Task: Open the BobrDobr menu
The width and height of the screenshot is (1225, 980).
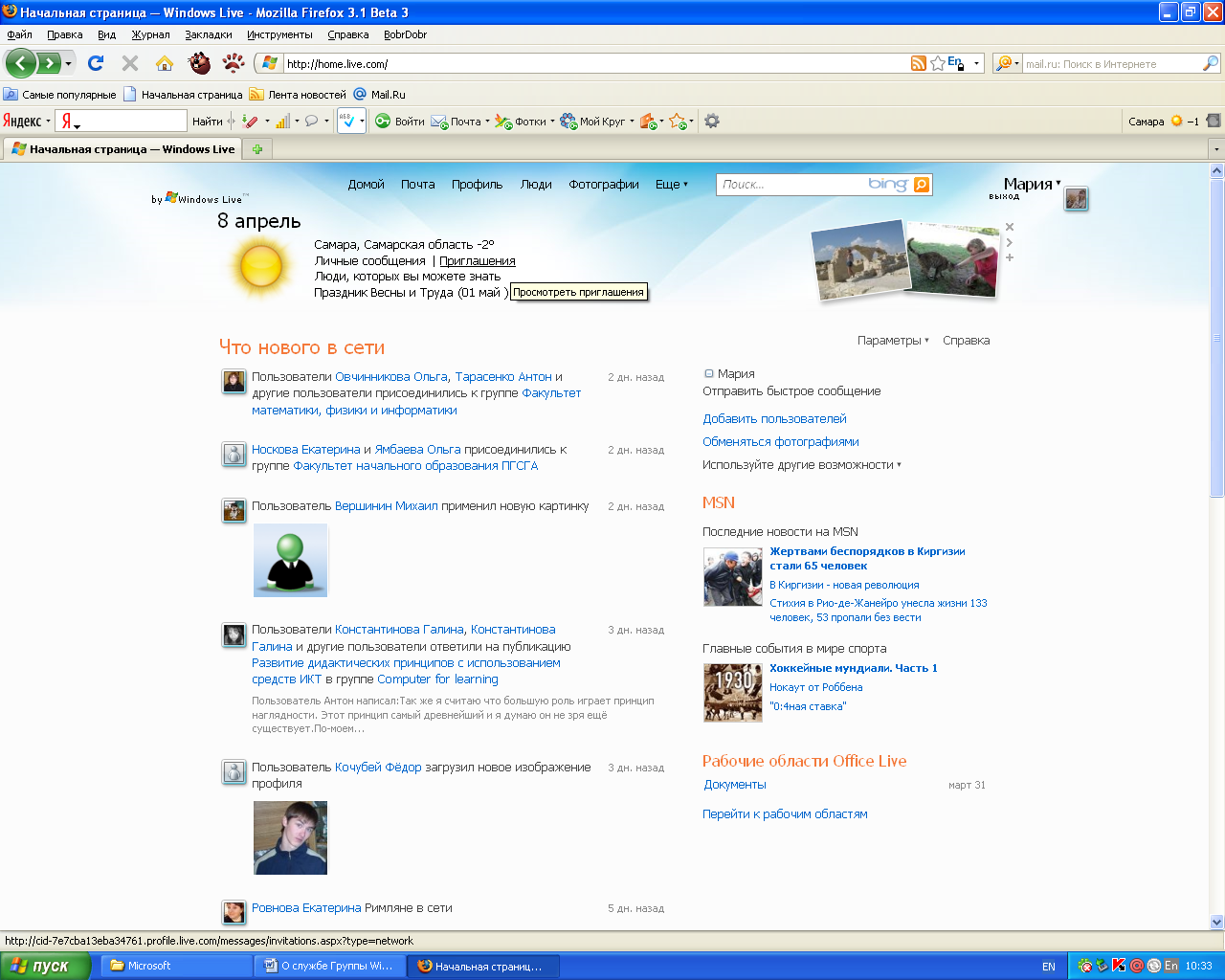Action: (x=405, y=34)
